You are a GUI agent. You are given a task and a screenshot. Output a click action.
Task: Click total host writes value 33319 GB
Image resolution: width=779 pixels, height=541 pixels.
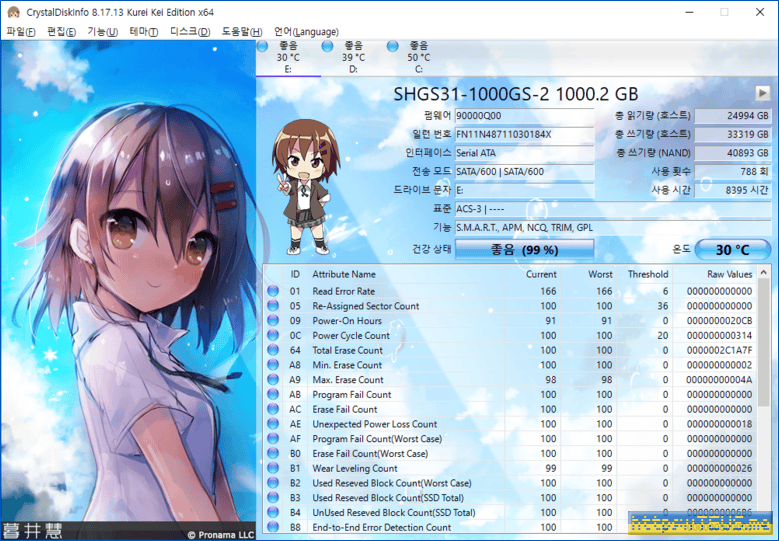[x=733, y=134]
